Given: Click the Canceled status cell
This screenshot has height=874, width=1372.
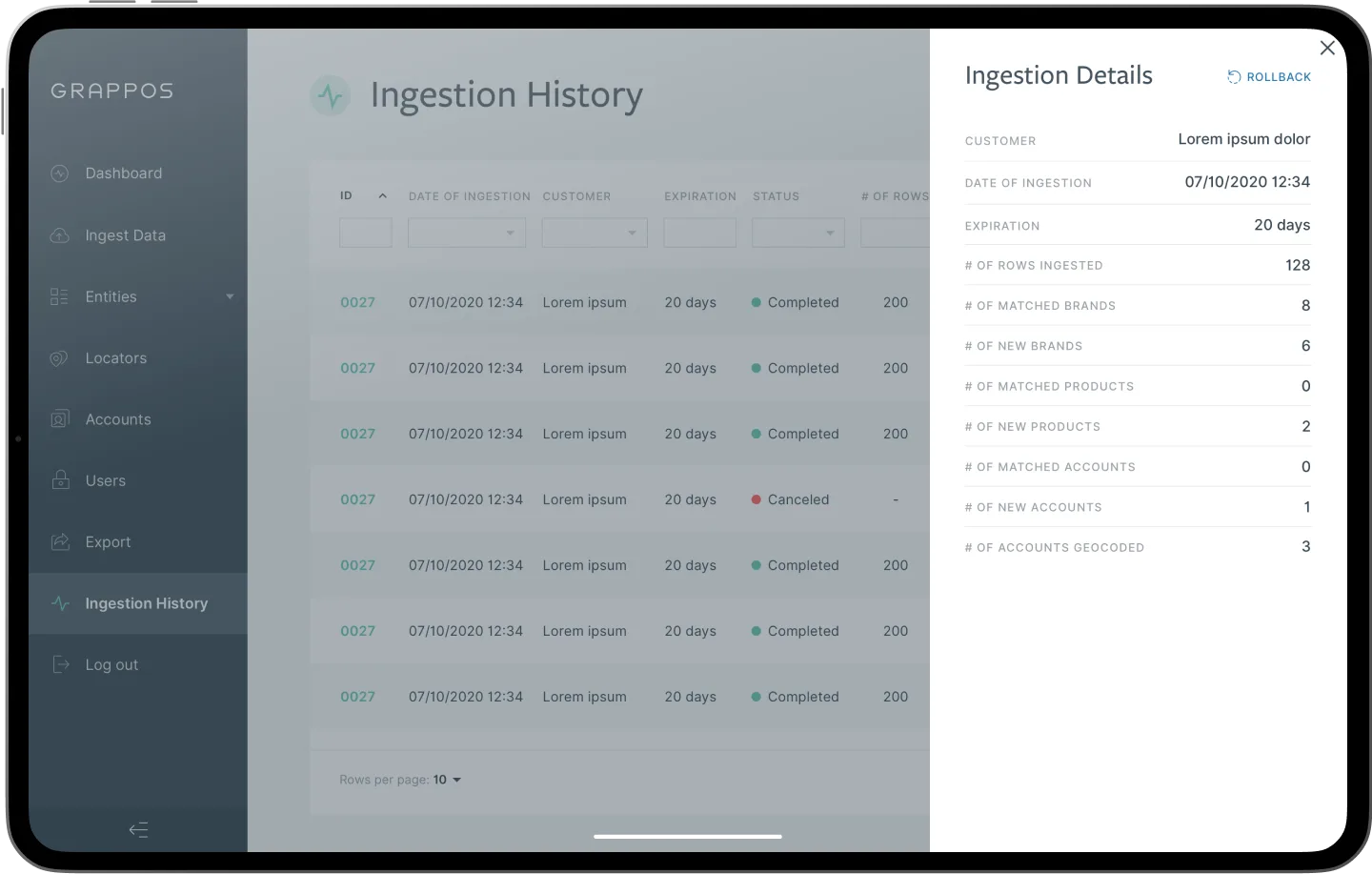Looking at the screenshot, I should point(791,499).
